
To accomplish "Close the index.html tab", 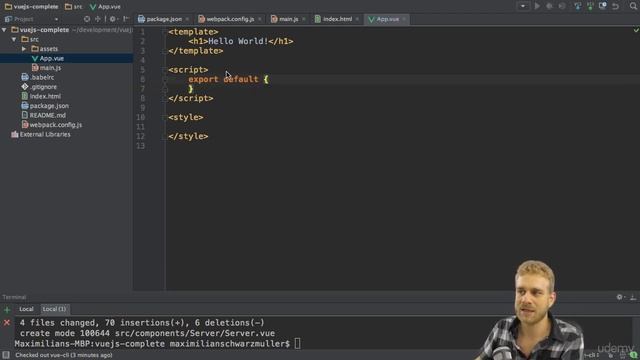I will 357,19.
